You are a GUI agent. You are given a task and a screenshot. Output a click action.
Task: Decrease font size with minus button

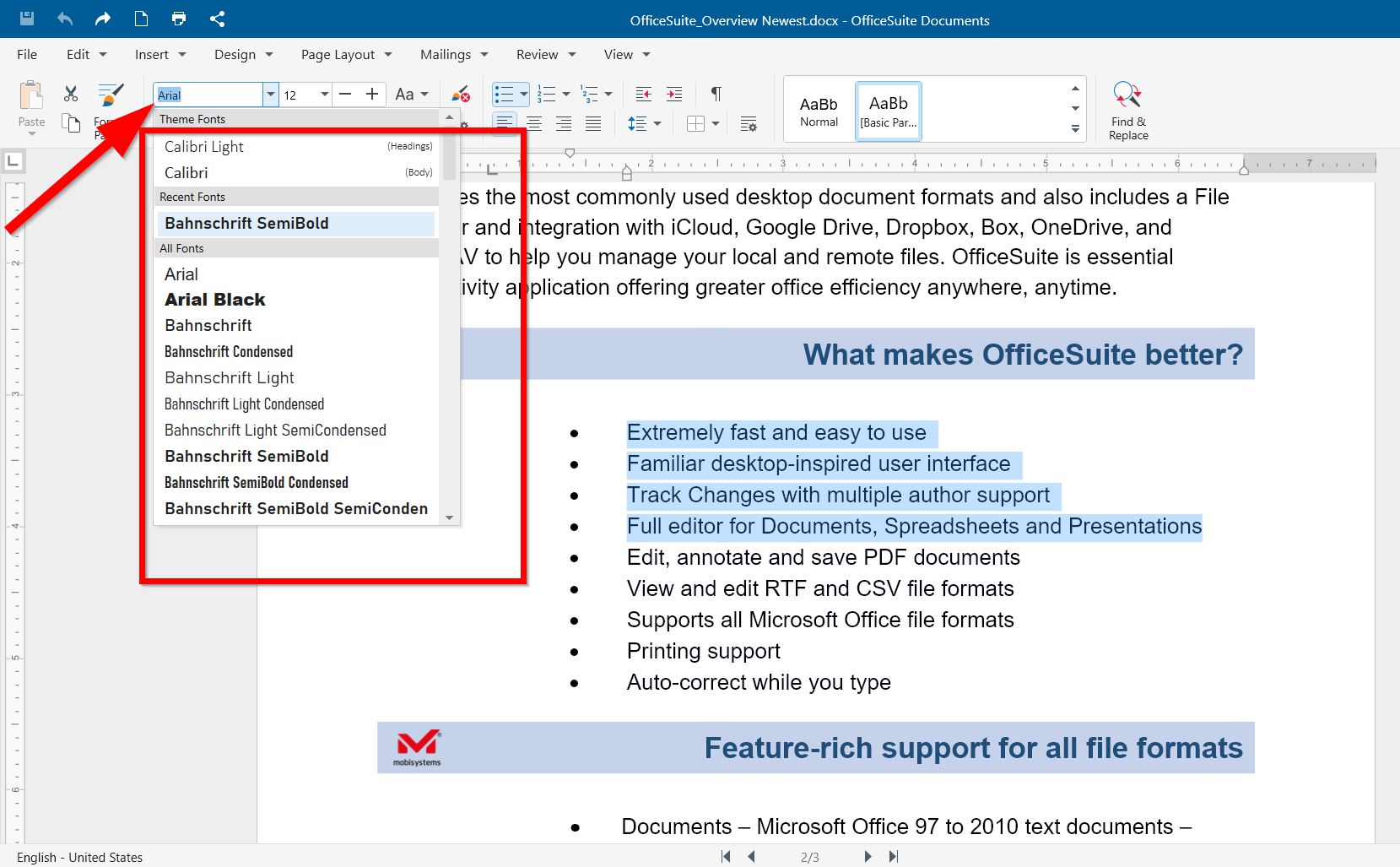344,94
